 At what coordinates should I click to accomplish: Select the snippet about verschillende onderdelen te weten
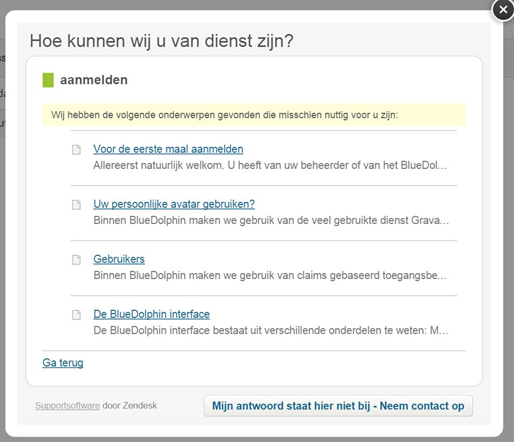click(271, 330)
